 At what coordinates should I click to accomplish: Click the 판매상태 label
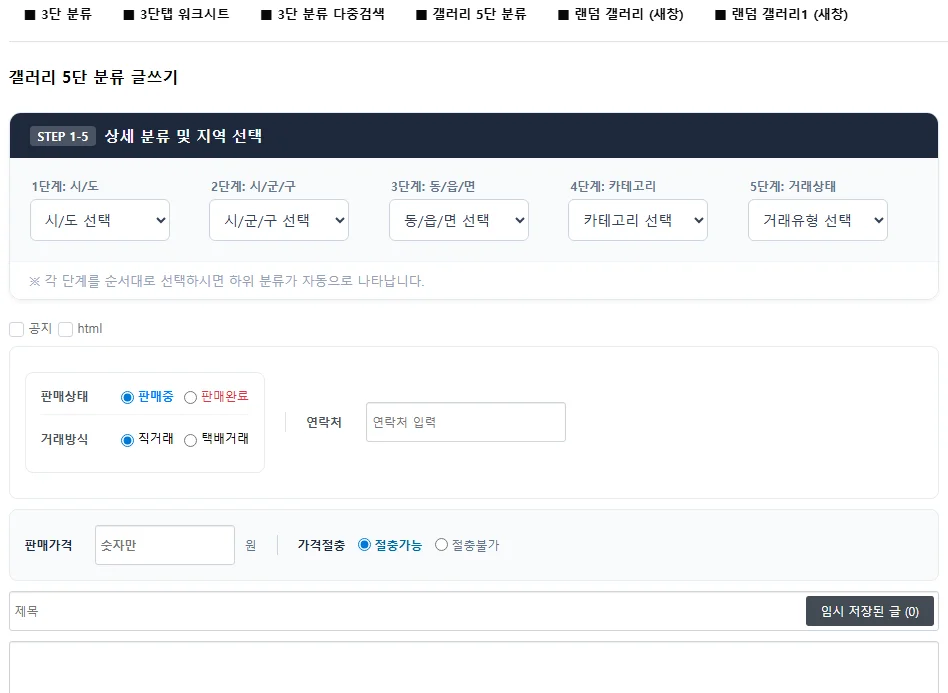click(64, 397)
